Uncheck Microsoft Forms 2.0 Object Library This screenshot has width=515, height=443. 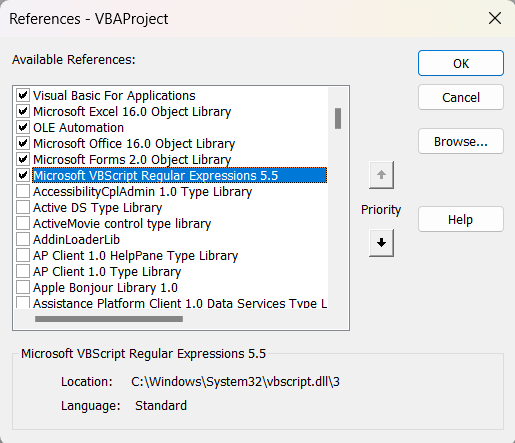(23, 160)
